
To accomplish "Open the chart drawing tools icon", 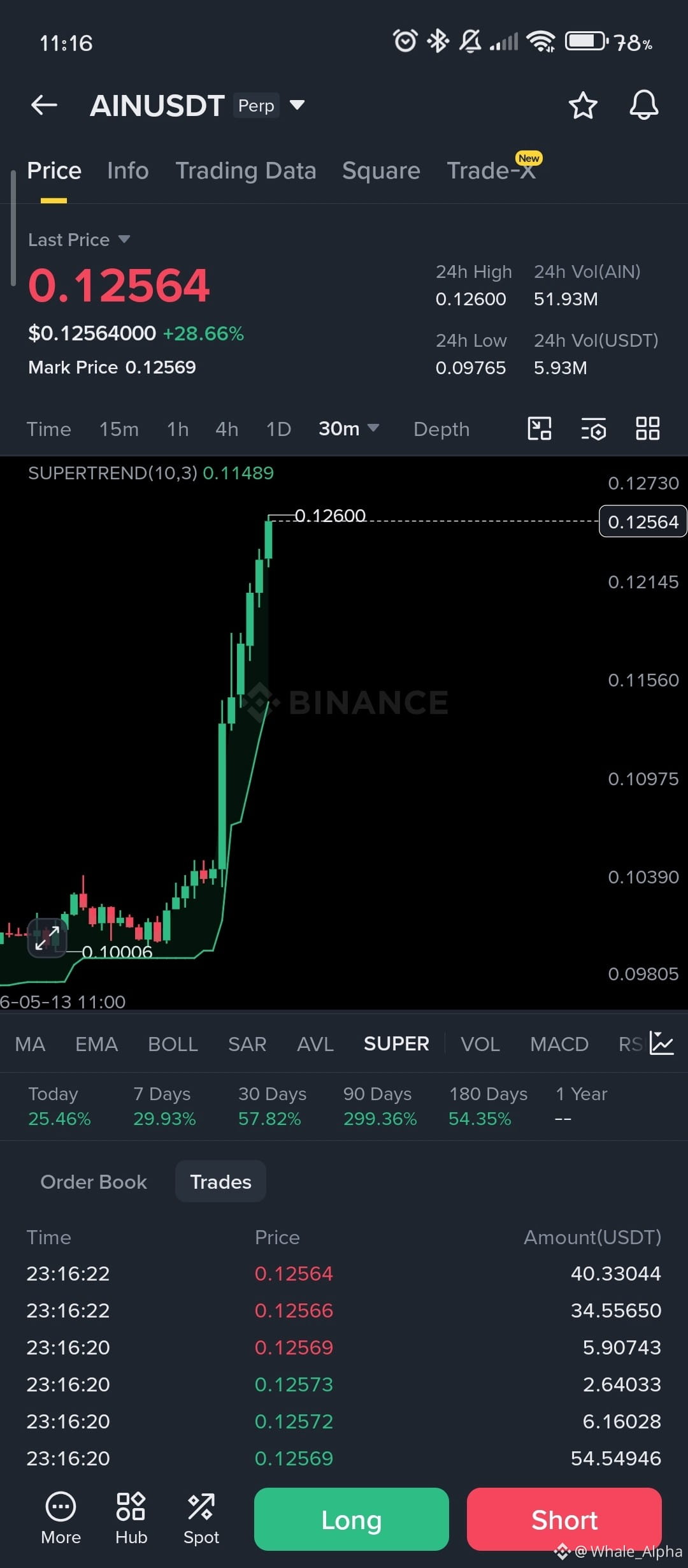I will tap(540, 428).
